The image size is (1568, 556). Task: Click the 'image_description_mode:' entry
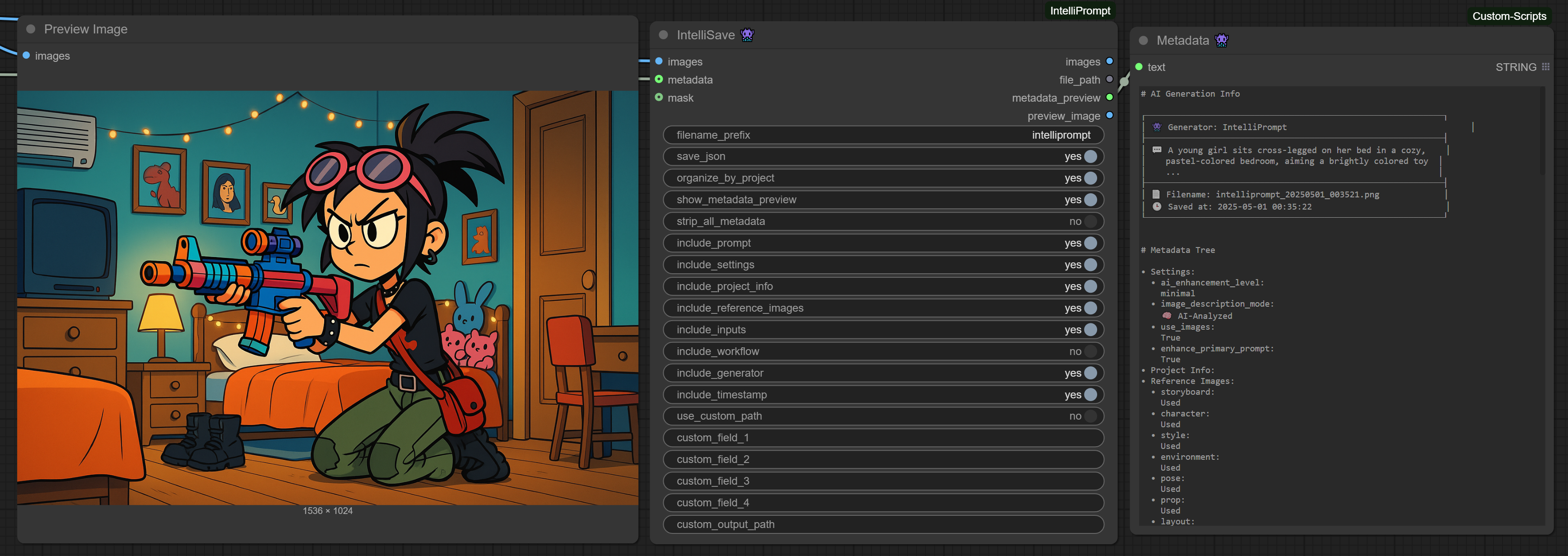[x=1217, y=304]
